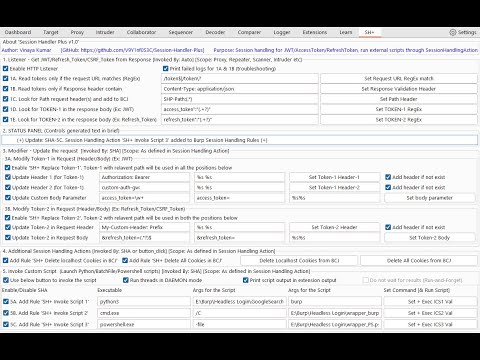The height and width of the screenshot is (360, 480).
Task: Toggle Enable SH+ Replace Token-1 checkbox
Action: click(x=7, y=168)
